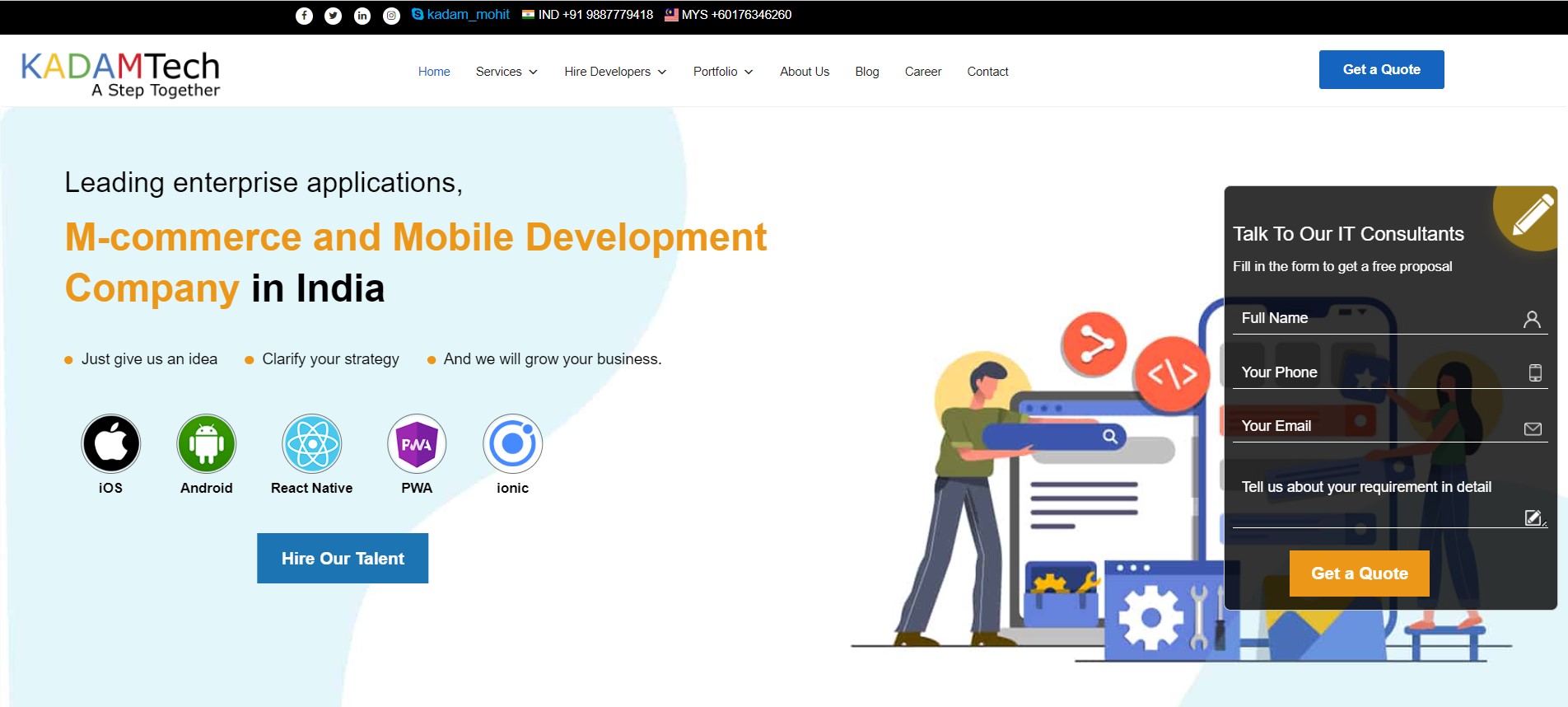Viewport: 1568px width, 707px height.
Task: Focus the Your Phone field
Action: [1390, 372]
